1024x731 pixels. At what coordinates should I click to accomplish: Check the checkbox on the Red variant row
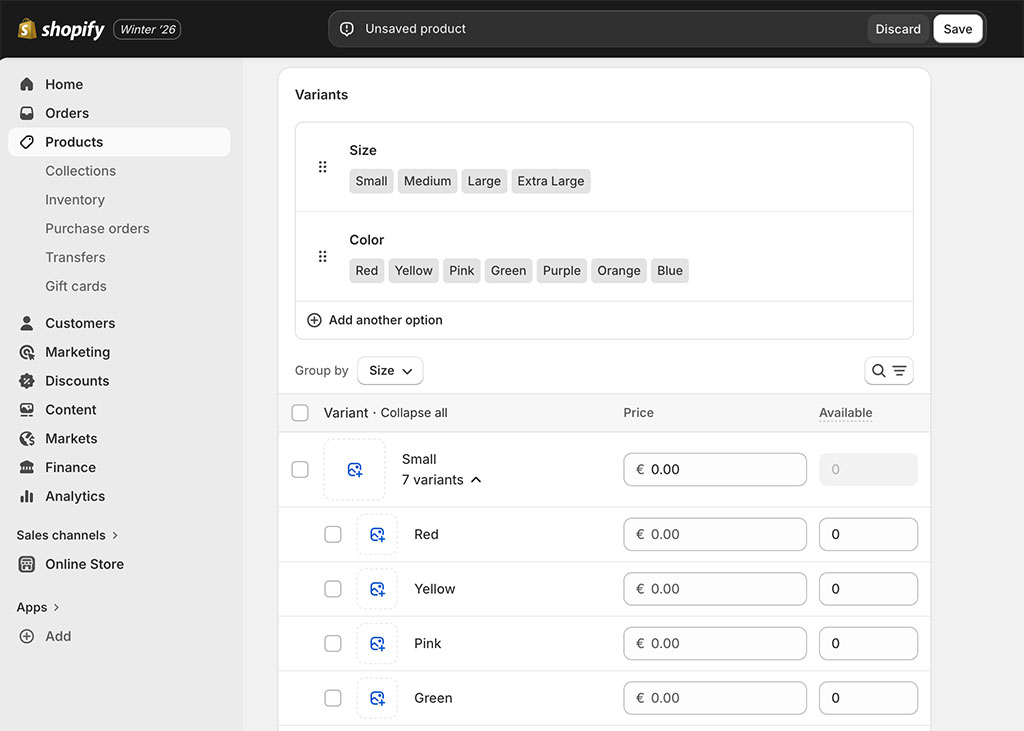(x=333, y=534)
